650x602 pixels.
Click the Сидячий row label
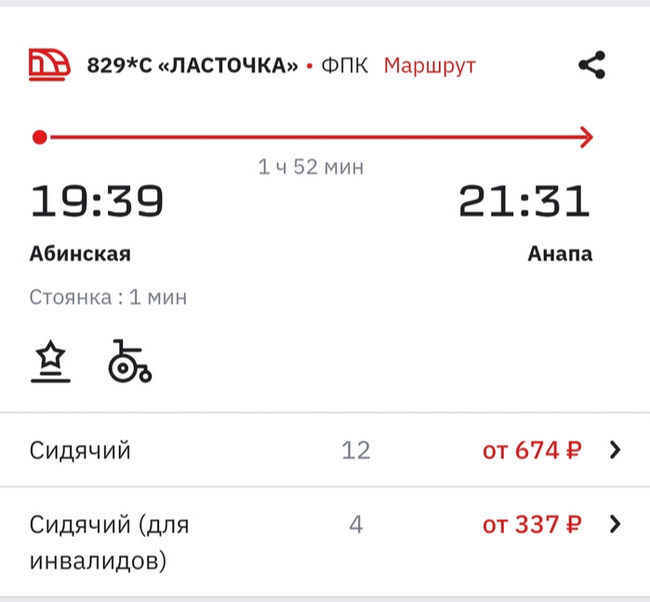81,451
